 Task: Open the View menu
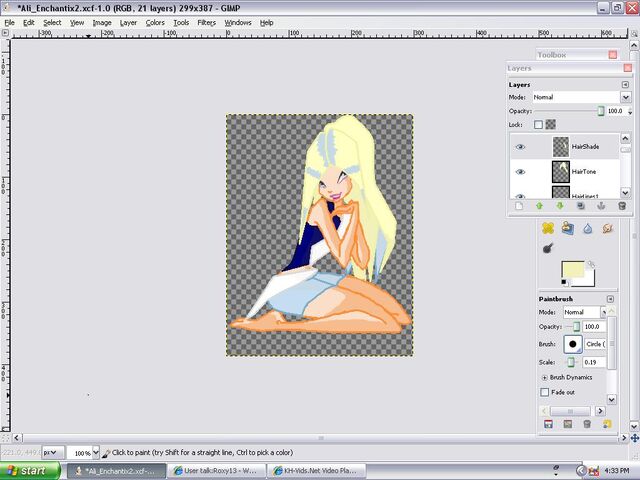77,23
